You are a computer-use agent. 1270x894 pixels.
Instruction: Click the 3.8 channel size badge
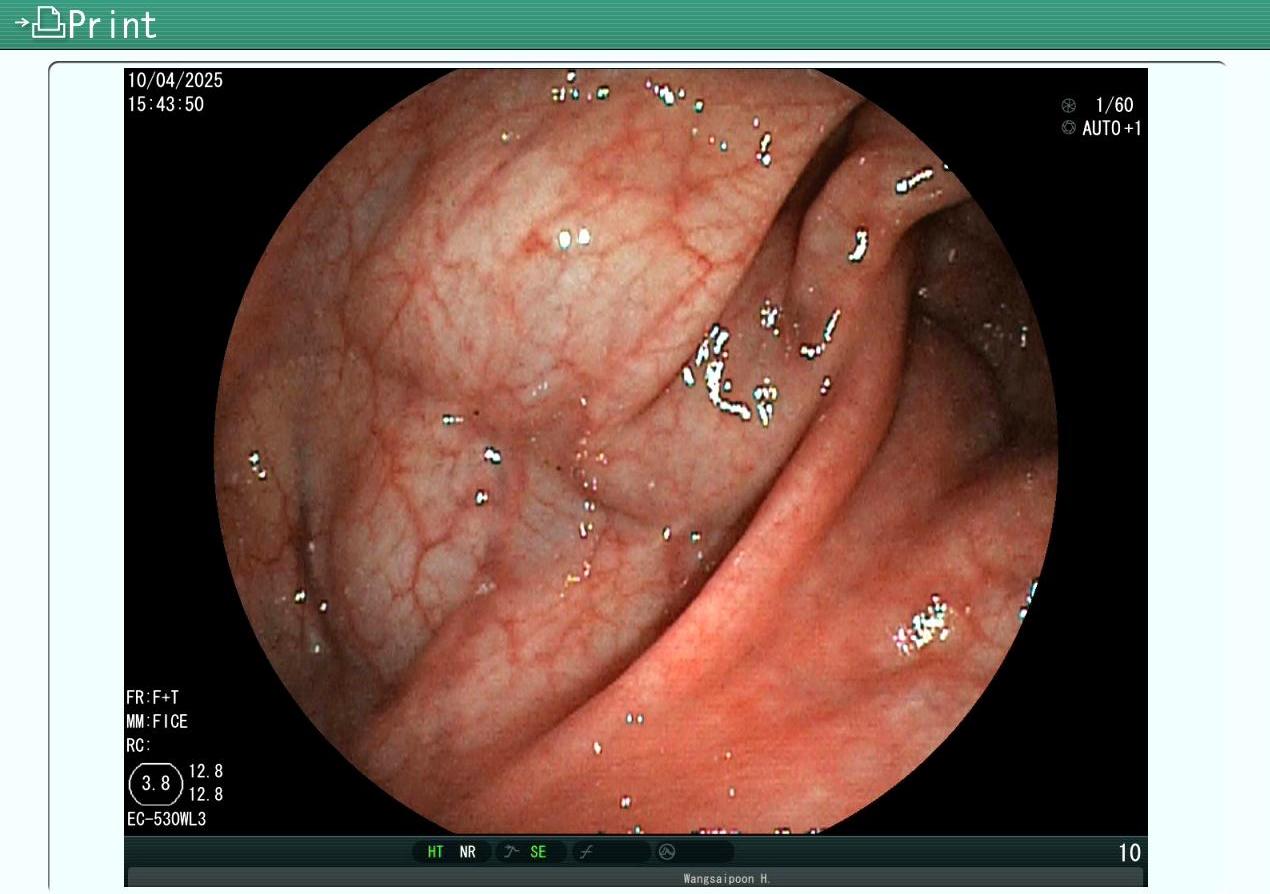click(156, 783)
